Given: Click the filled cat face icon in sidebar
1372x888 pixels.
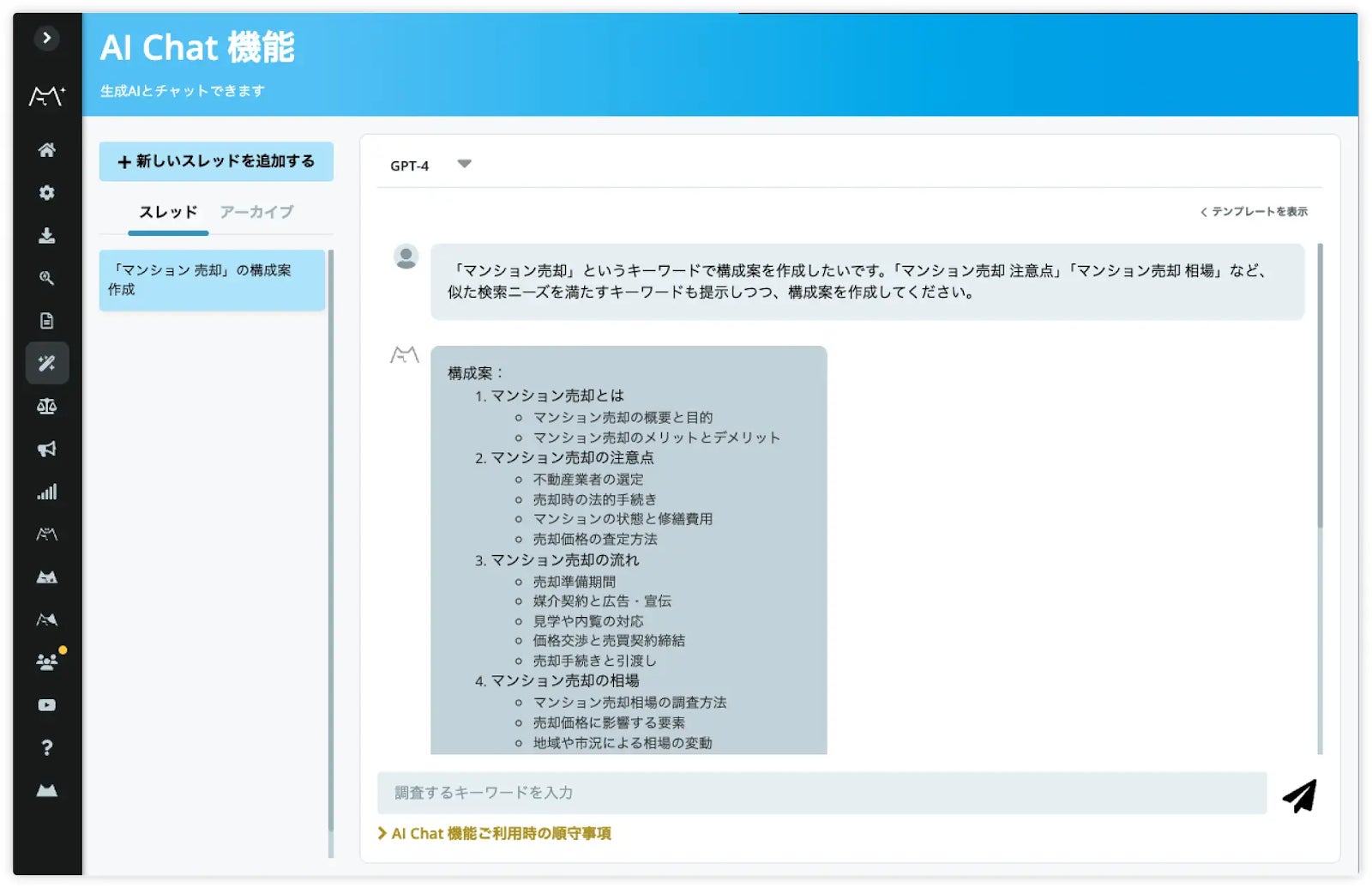Looking at the screenshot, I should click(47, 577).
